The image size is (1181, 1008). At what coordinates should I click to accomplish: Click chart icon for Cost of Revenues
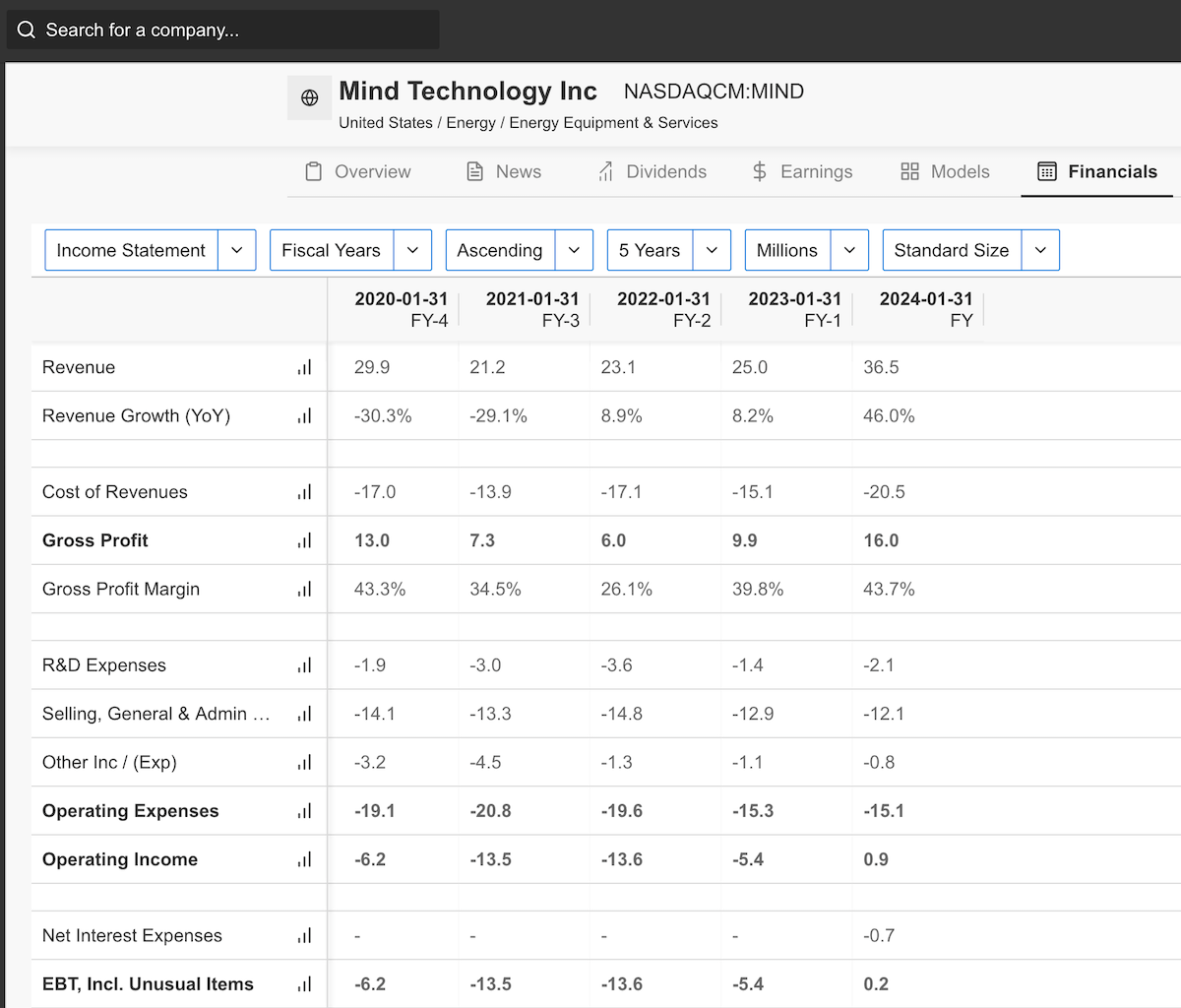click(304, 492)
